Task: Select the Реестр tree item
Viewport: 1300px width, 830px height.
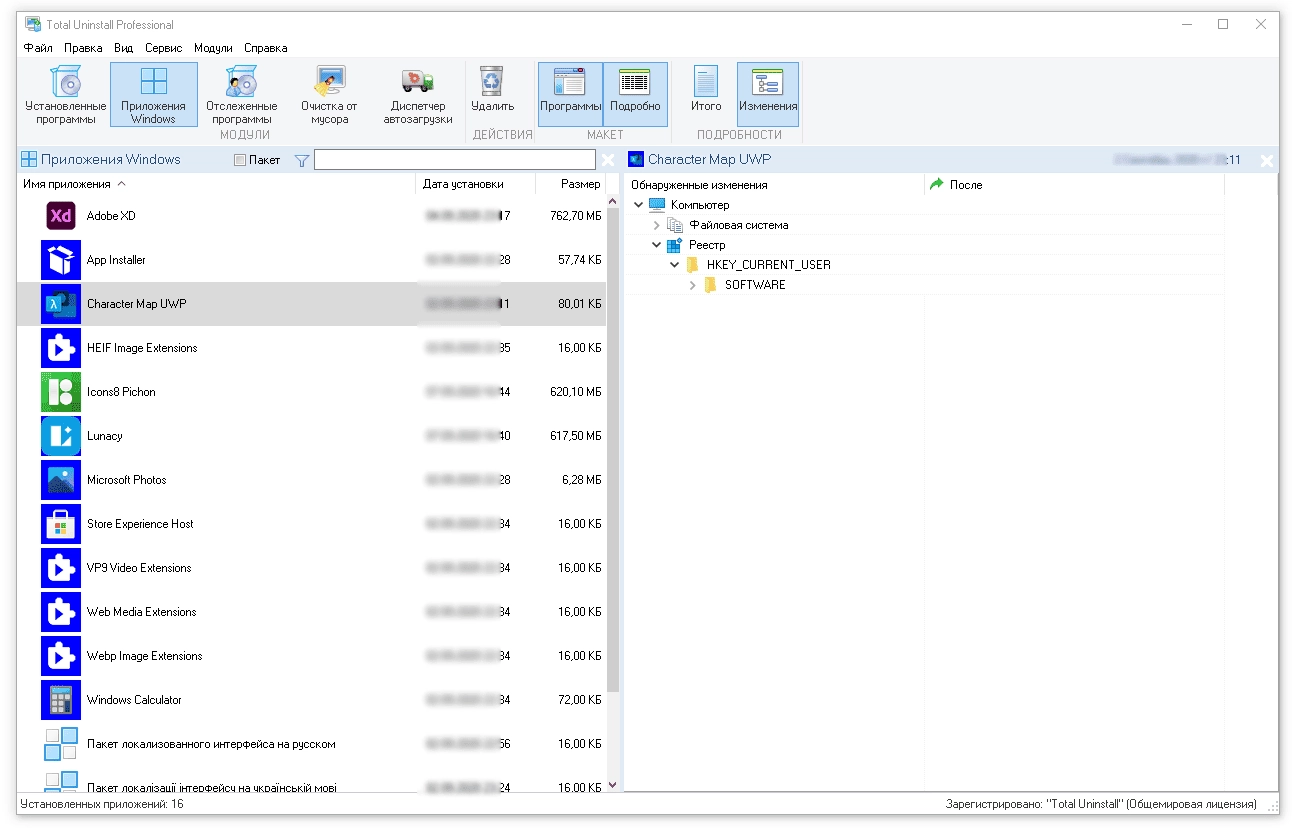Action: click(x=707, y=245)
